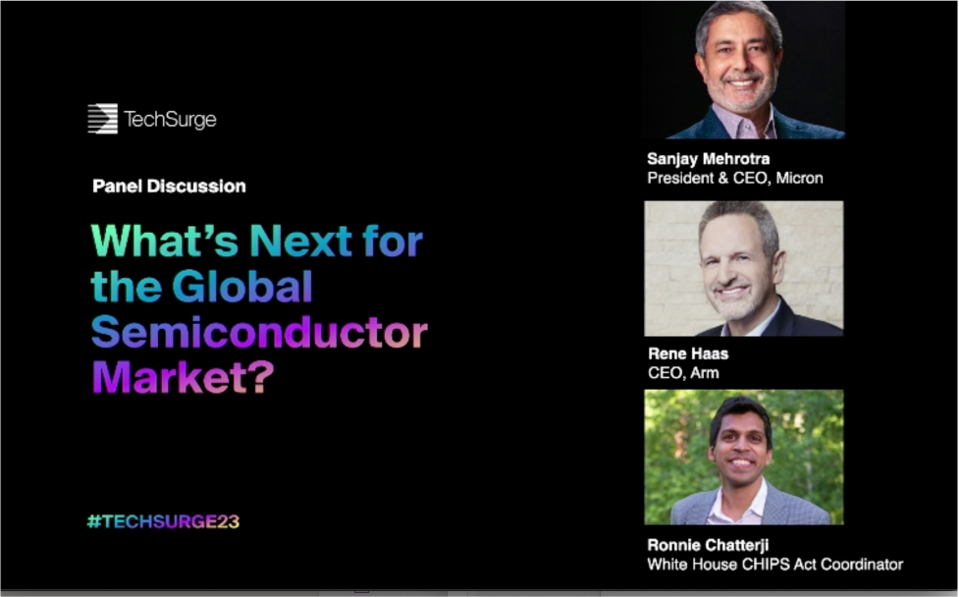Select the 'Panel Discussion' heading
Image resolution: width=959 pixels, height=597 pixels.
pyautogui.click(x=169, y=186)
